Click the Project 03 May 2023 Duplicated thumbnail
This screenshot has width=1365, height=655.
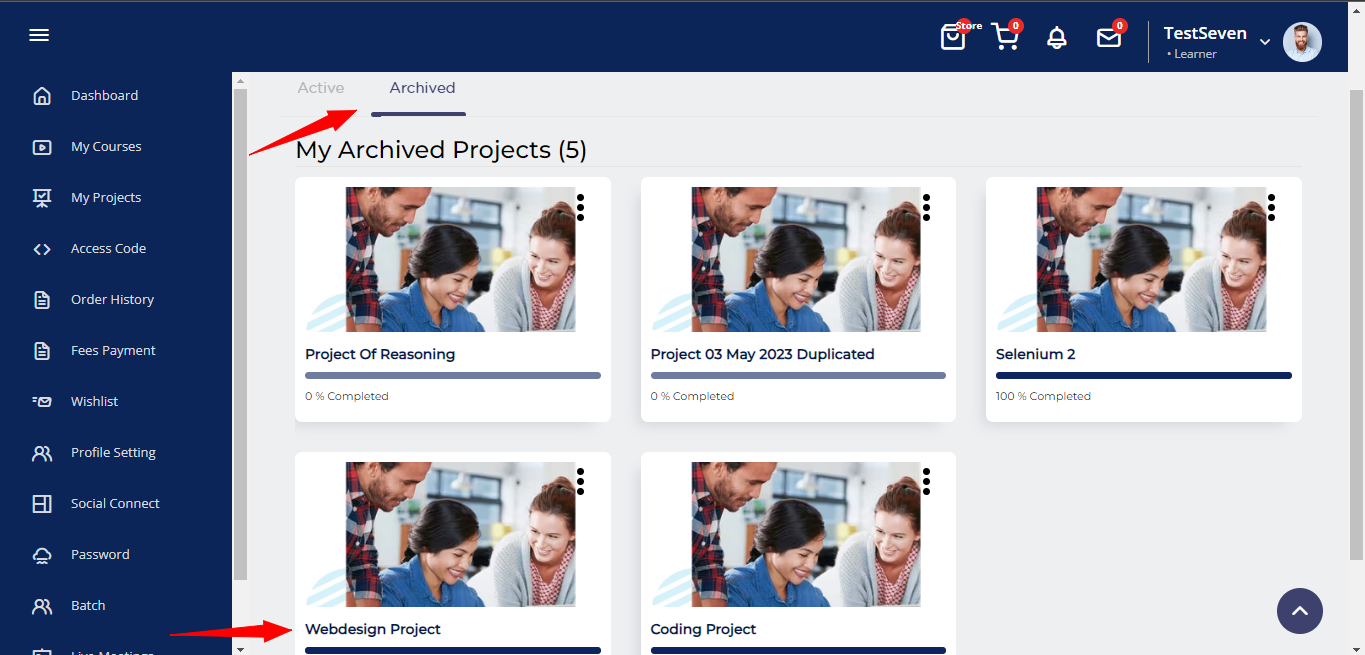pos(797,260)
